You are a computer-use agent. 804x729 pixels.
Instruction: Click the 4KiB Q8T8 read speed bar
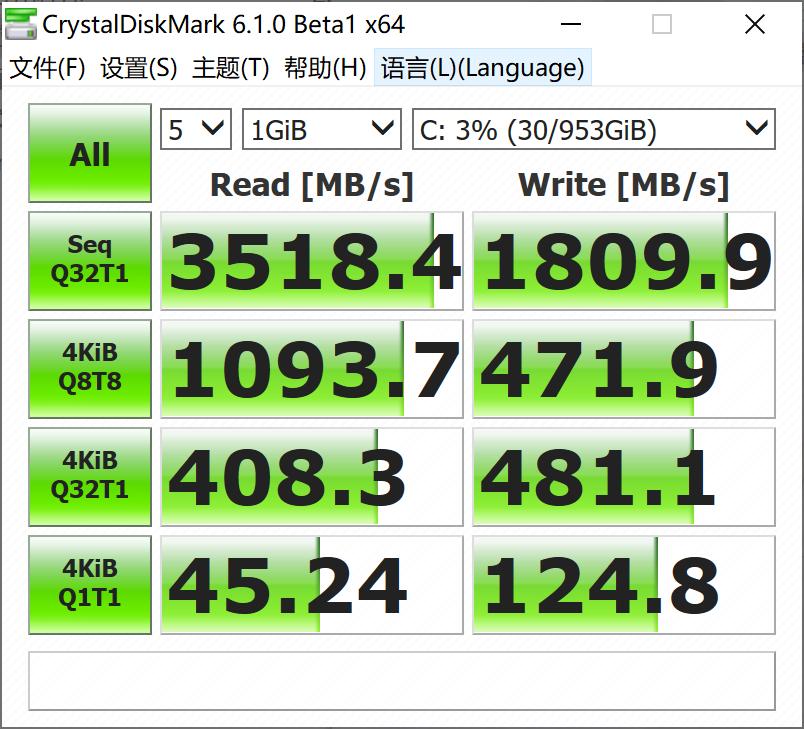310,368
